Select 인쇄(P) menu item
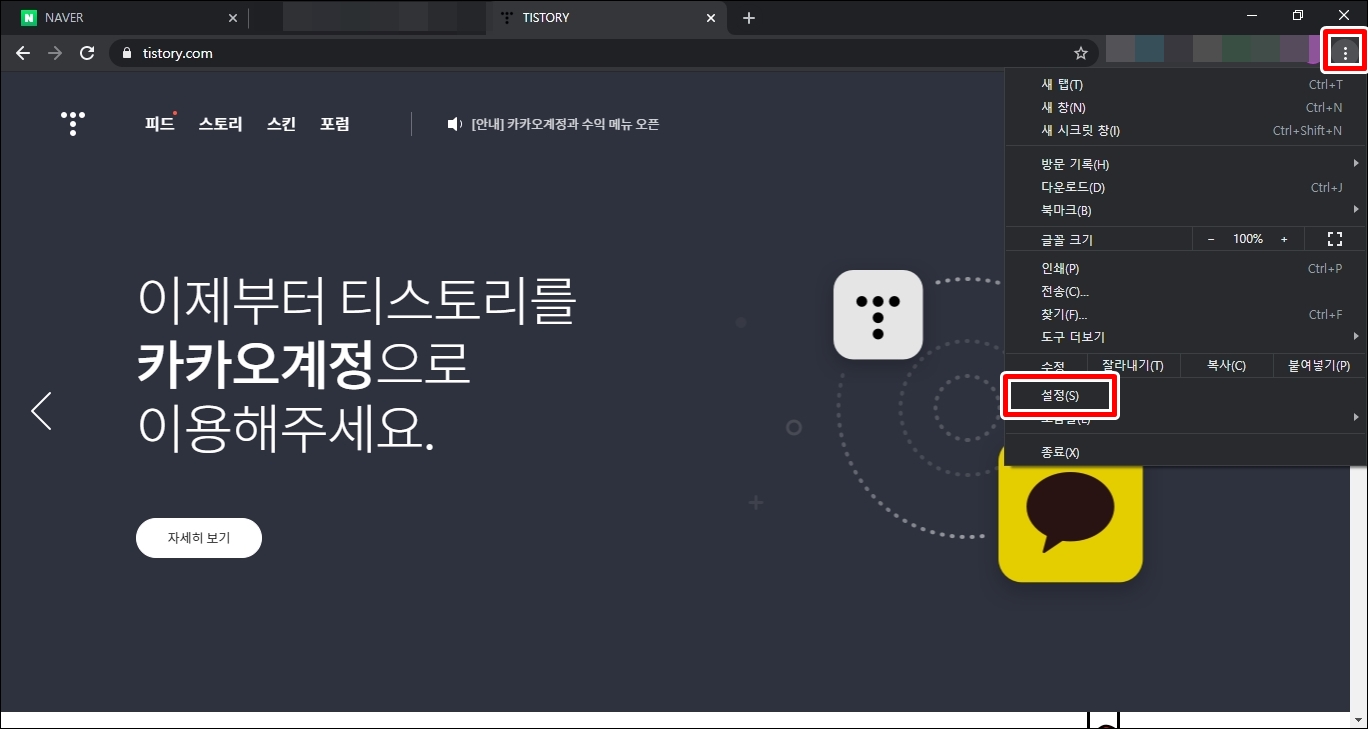Image resolution: width=1368 pixels, height=729 pixels. pos(1186,268)
